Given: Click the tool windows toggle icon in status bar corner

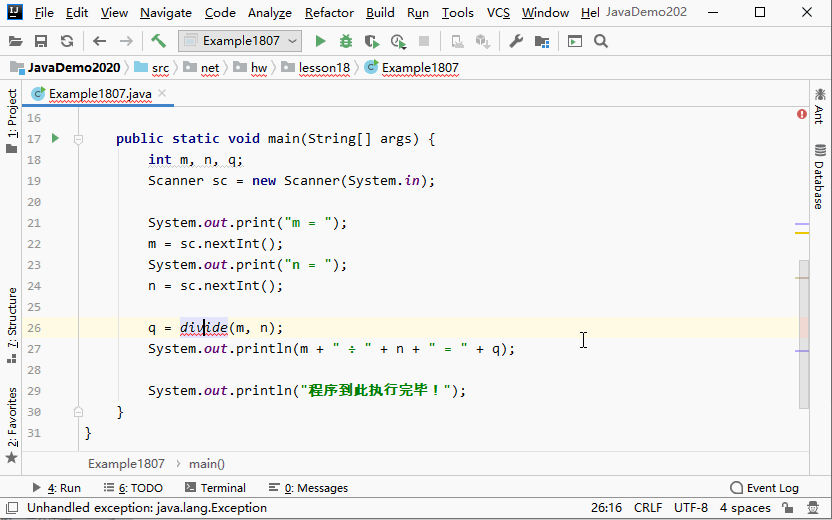Looking at the screenshot, I should [12, 508].
